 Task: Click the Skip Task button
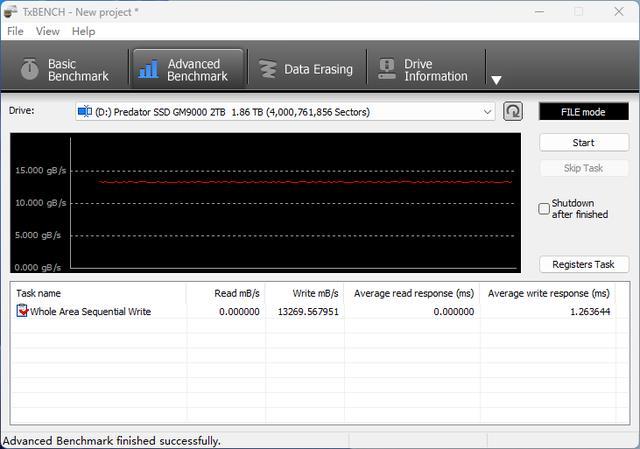[584, 168]
